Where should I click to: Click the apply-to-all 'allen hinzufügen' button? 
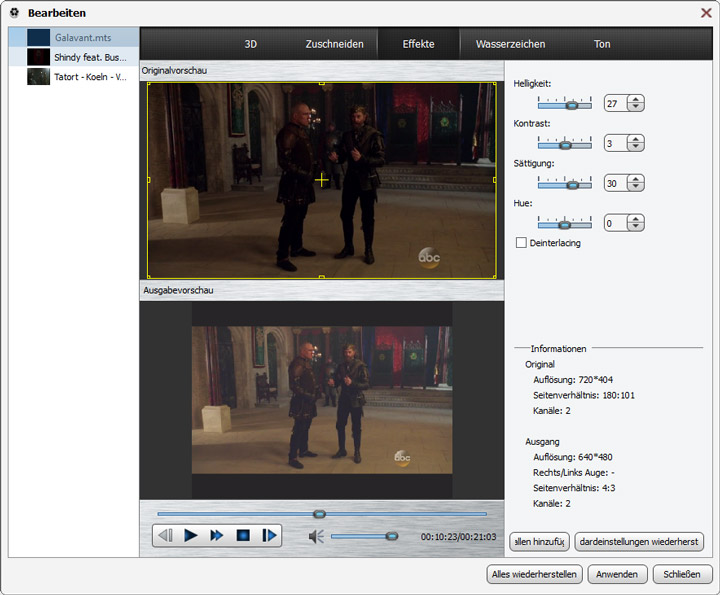click(x=540, y=542)
